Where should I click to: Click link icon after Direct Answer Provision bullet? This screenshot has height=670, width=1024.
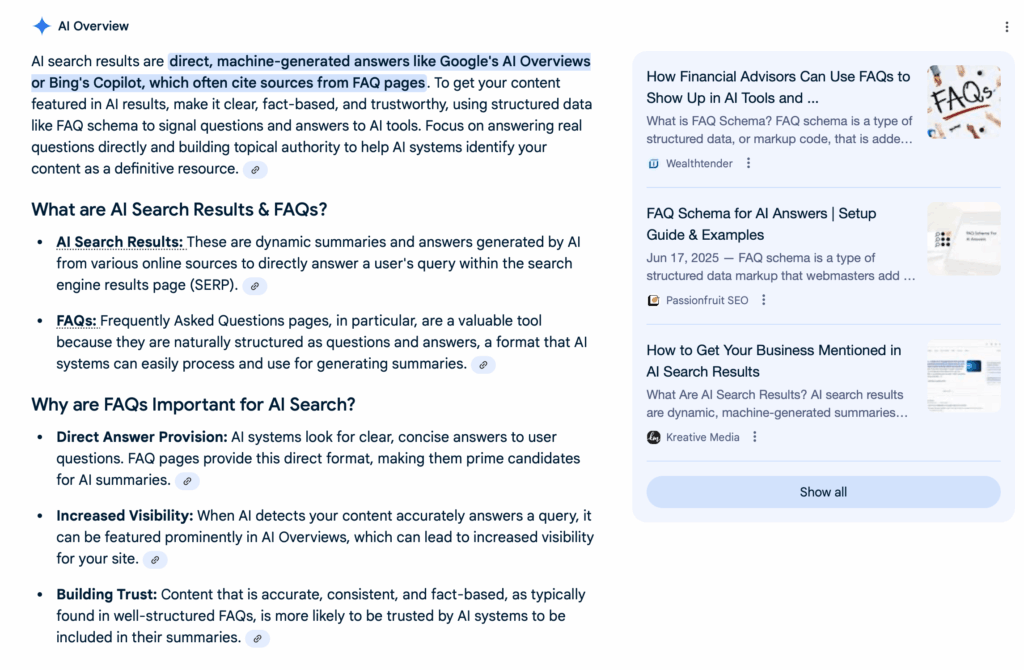click(187, 481)
